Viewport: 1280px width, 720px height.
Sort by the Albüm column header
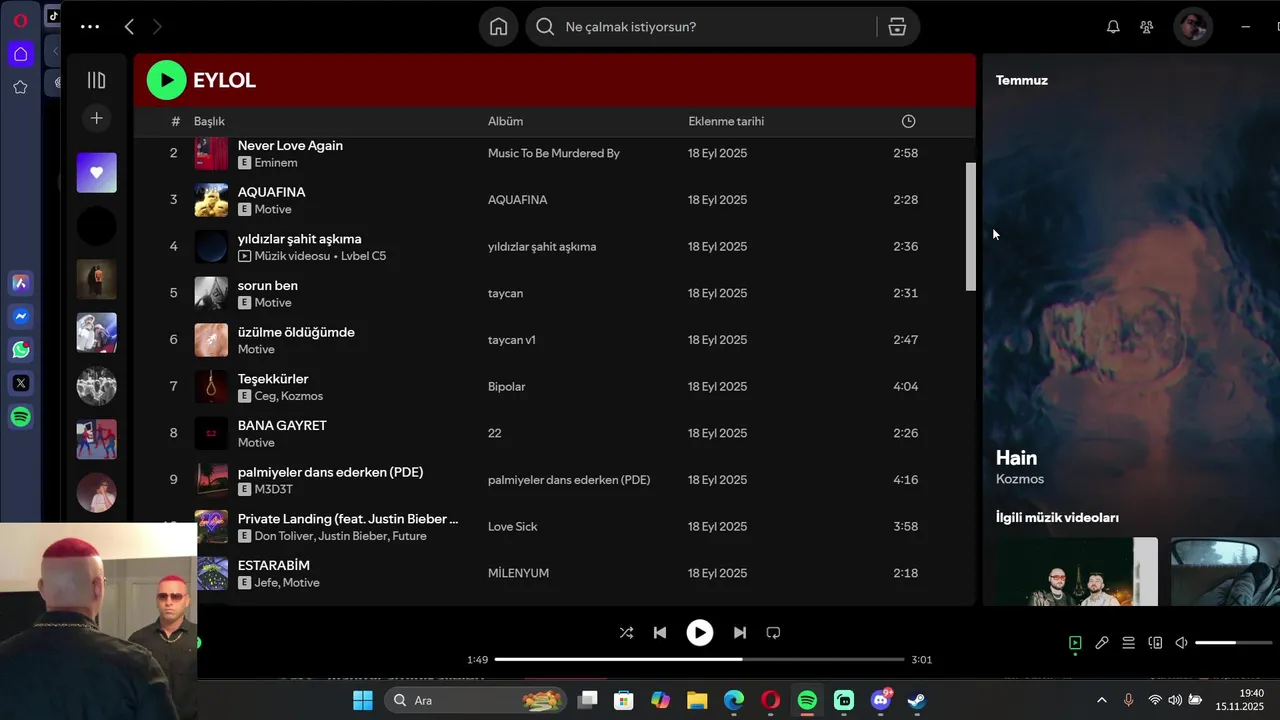pos(505,121)
